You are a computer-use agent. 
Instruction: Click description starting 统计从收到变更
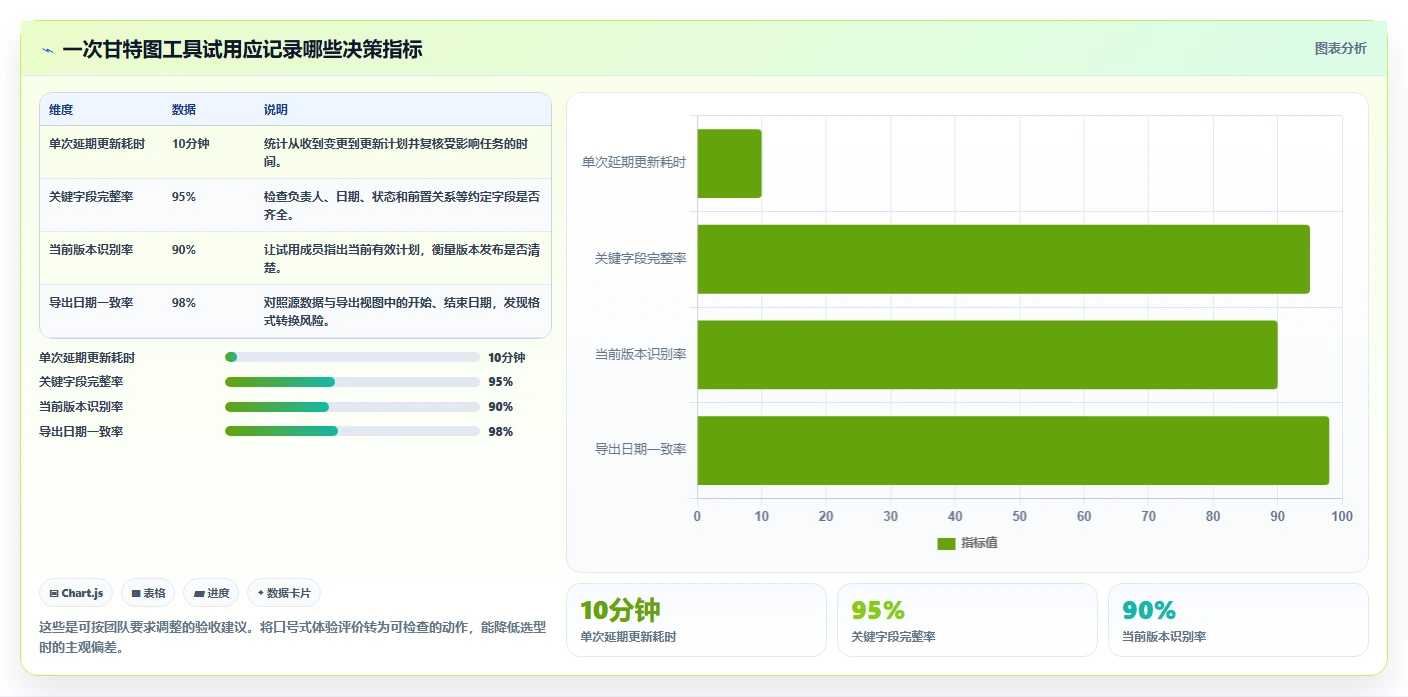(x=402, y=153)
